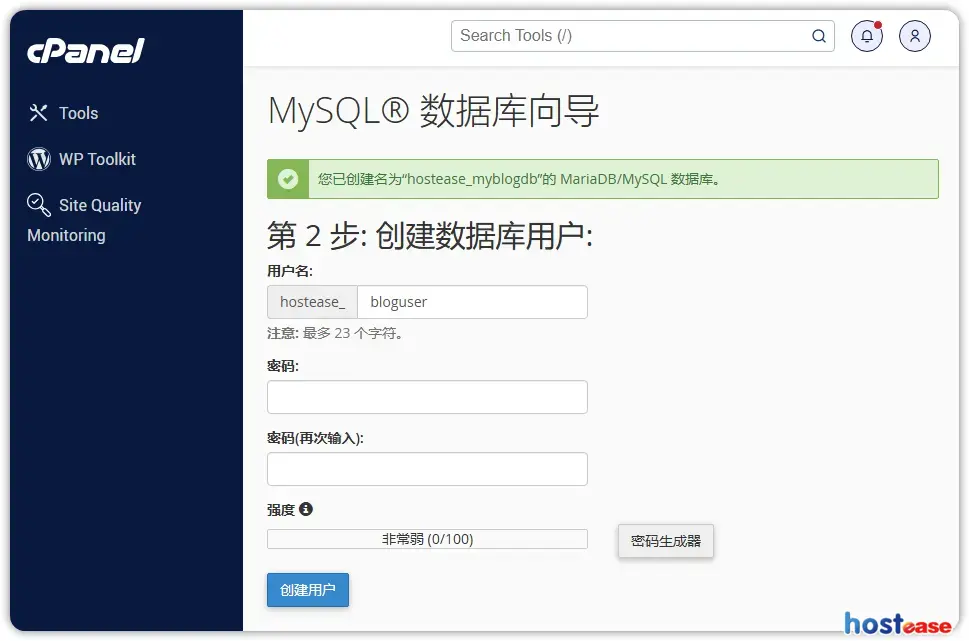Click the green success checkmark icon
969x641 pixels.
click(288, 179)
